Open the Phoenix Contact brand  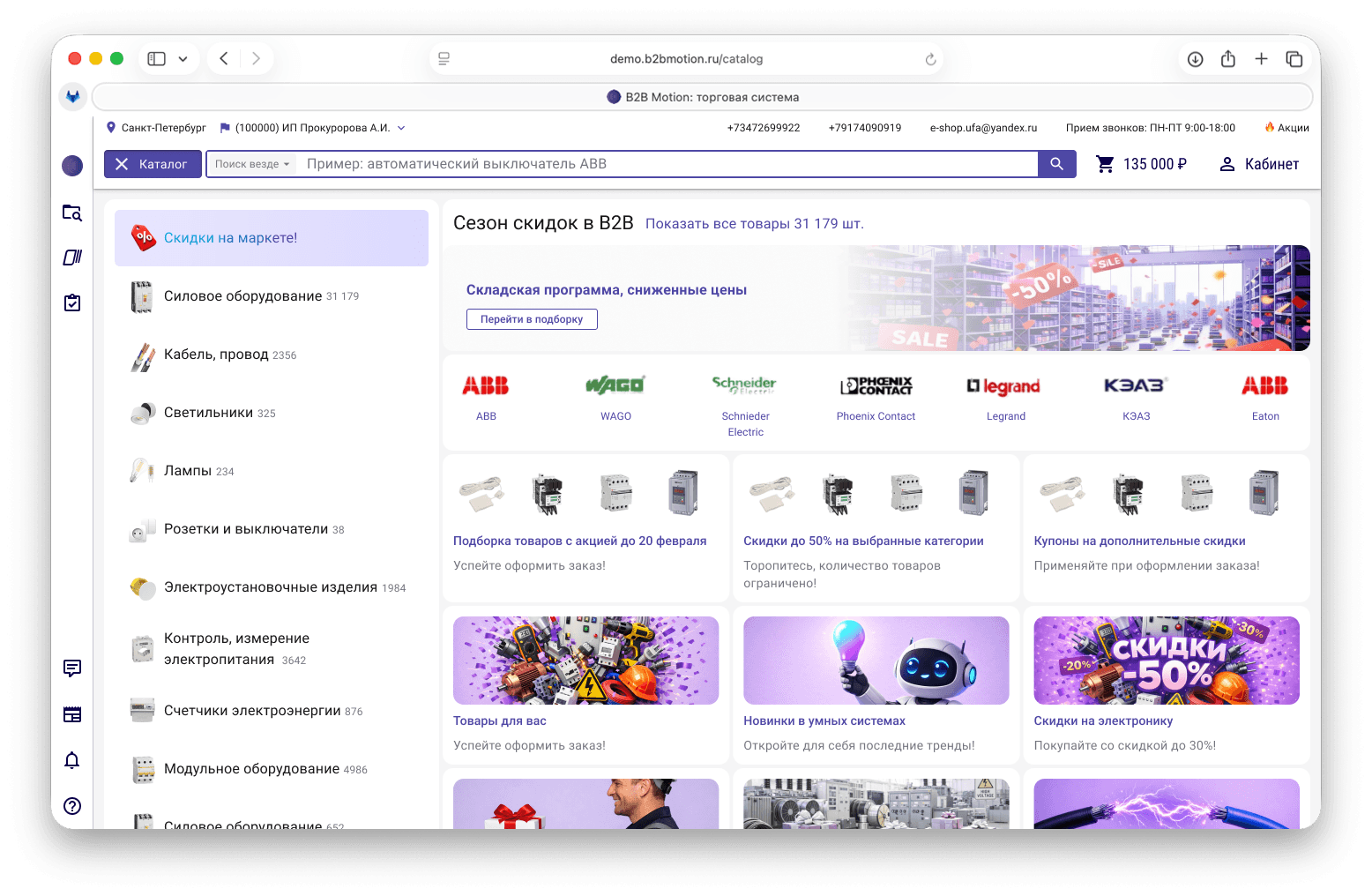[x=876, y=397]
